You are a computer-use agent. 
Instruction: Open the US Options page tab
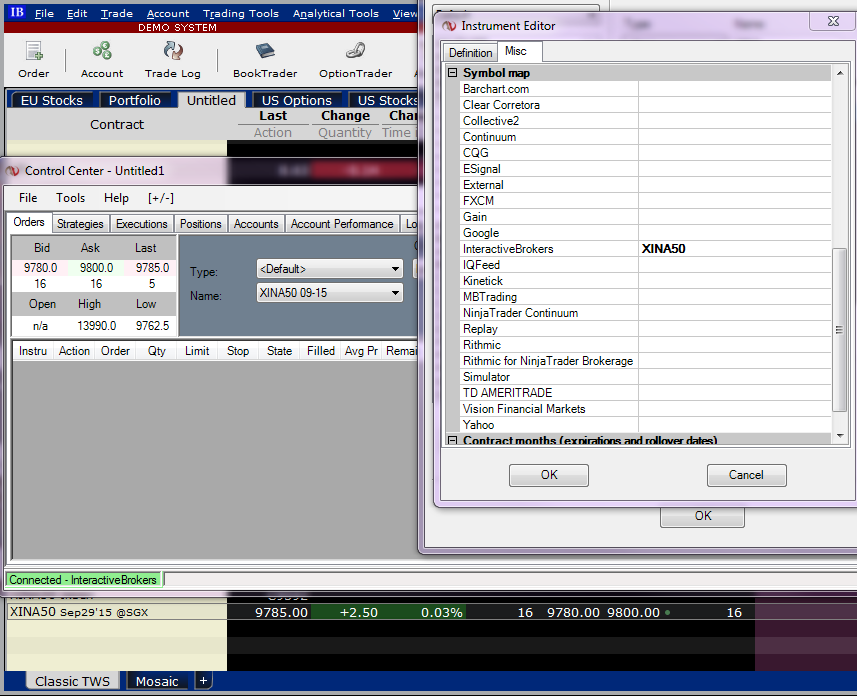(x=296, y=101)
